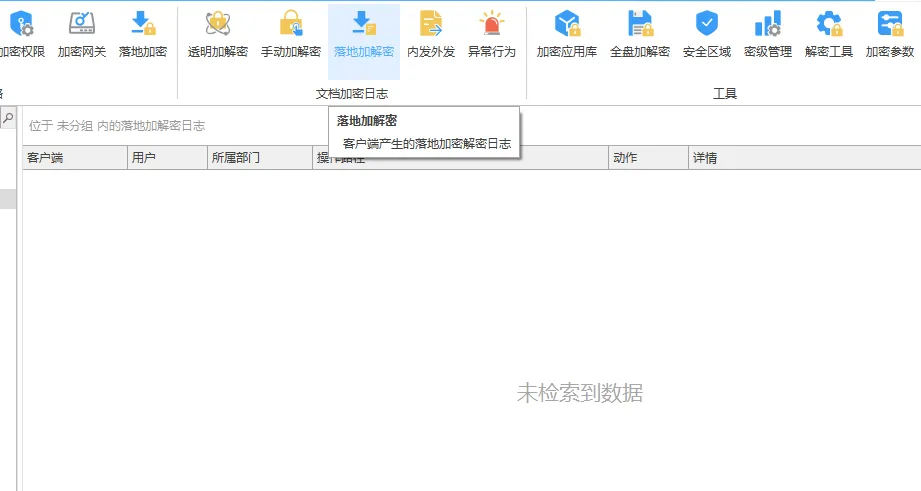The image size is (921, 491).
Task: Open 安全区域 security zone shield
Action: pos(707,35)
